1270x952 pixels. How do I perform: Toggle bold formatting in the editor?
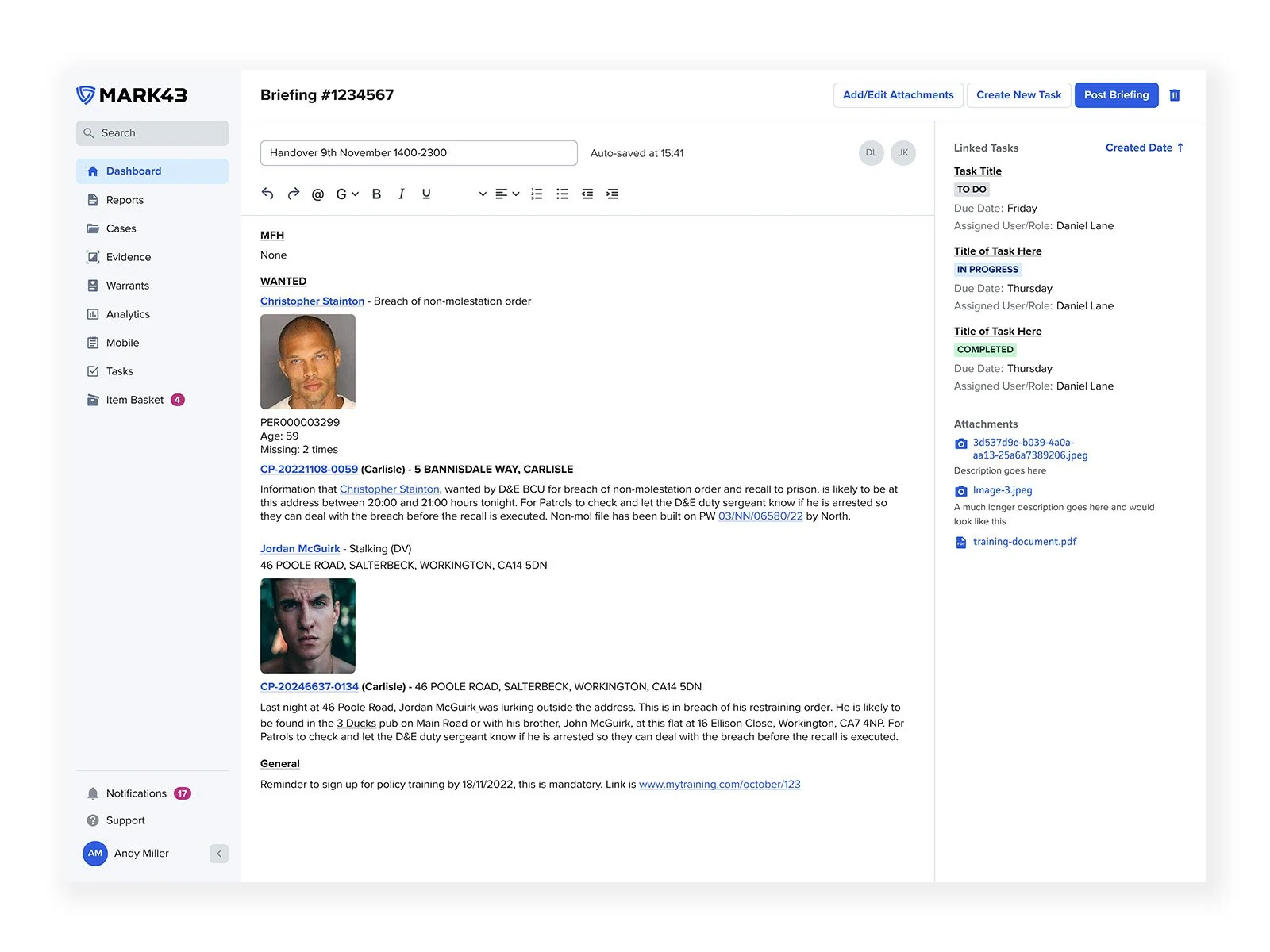point(376,194)
